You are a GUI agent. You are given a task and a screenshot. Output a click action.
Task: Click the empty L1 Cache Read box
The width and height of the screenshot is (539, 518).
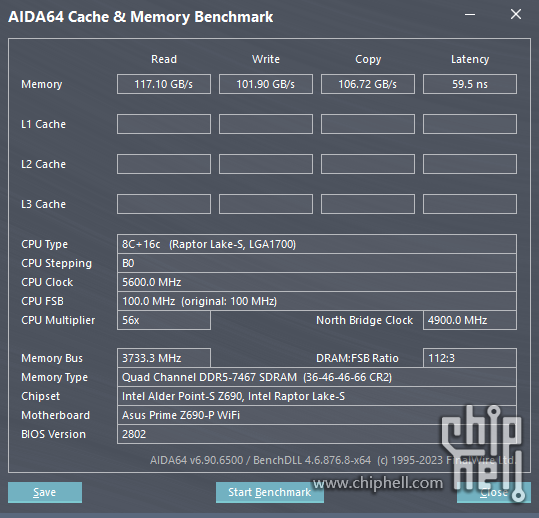[x=164, y=124]
